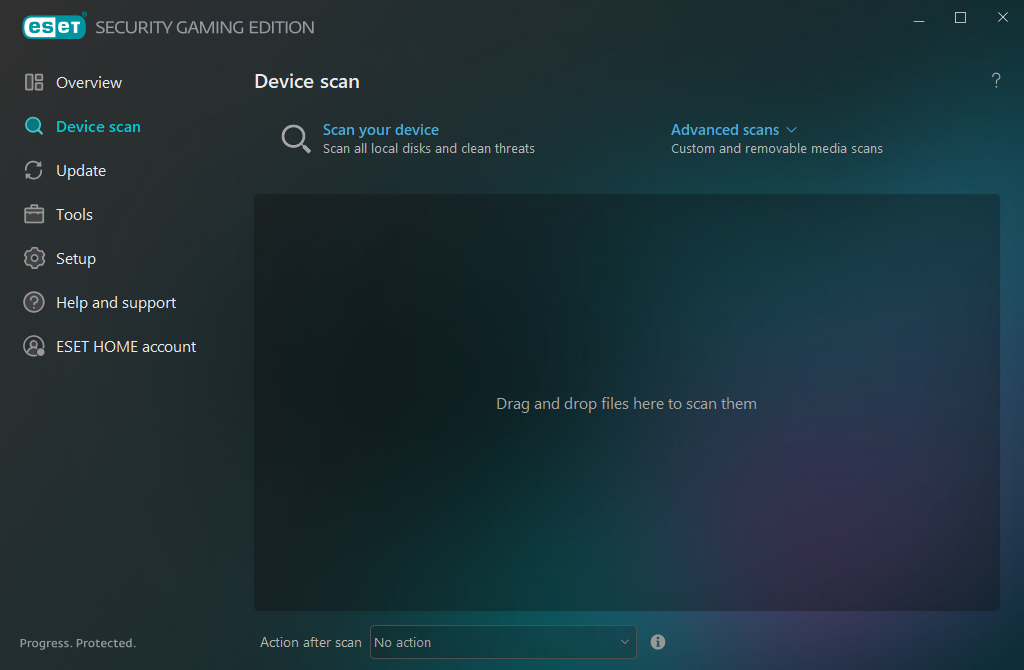Click the large magnifier icon beside Scan your device
The image size is (1024, 670).
296,138
